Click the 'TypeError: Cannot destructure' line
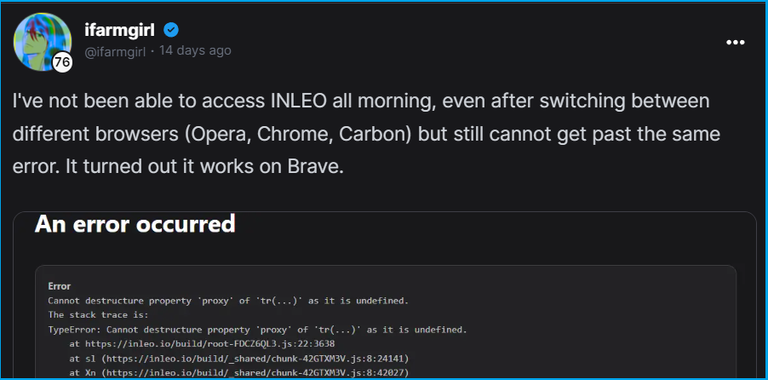The width and height of the screenshot is (768, 380). pos(258,330)
